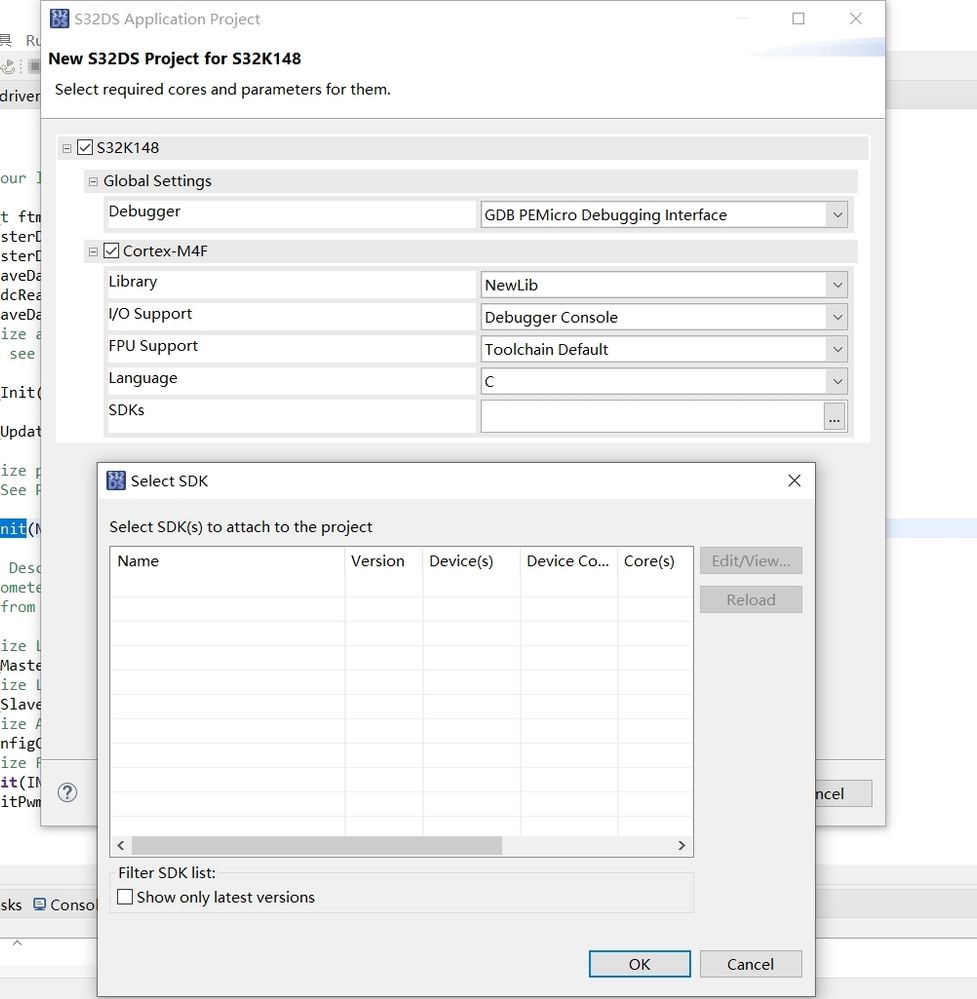The width and height of the screenshot is (977, 999).
Task: Click the SDK list scroll left arrow
Action: pos(121,845)
